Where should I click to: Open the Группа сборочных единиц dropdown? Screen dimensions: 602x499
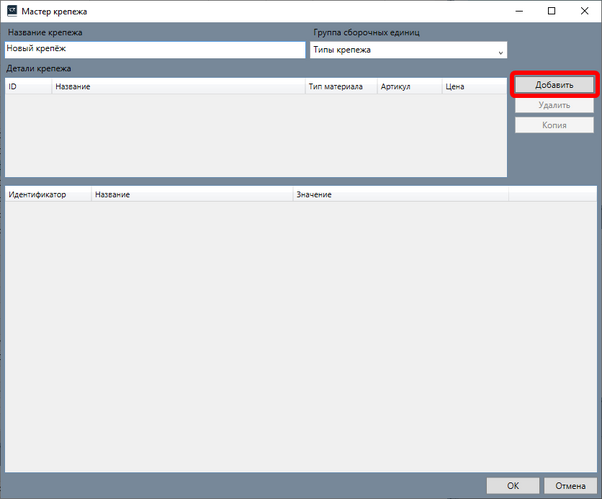408,50
